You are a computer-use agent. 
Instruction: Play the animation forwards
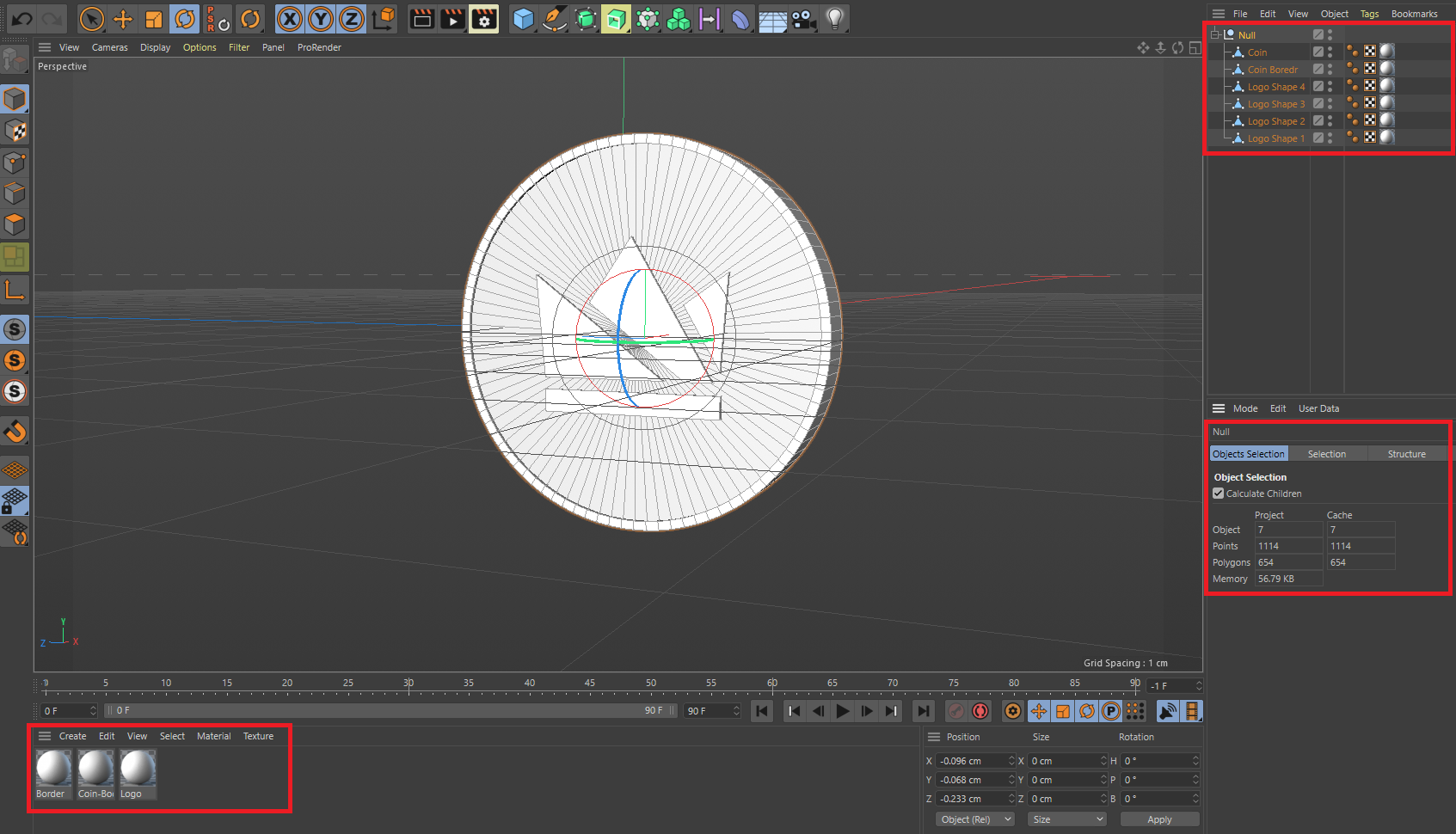[843, 711]
